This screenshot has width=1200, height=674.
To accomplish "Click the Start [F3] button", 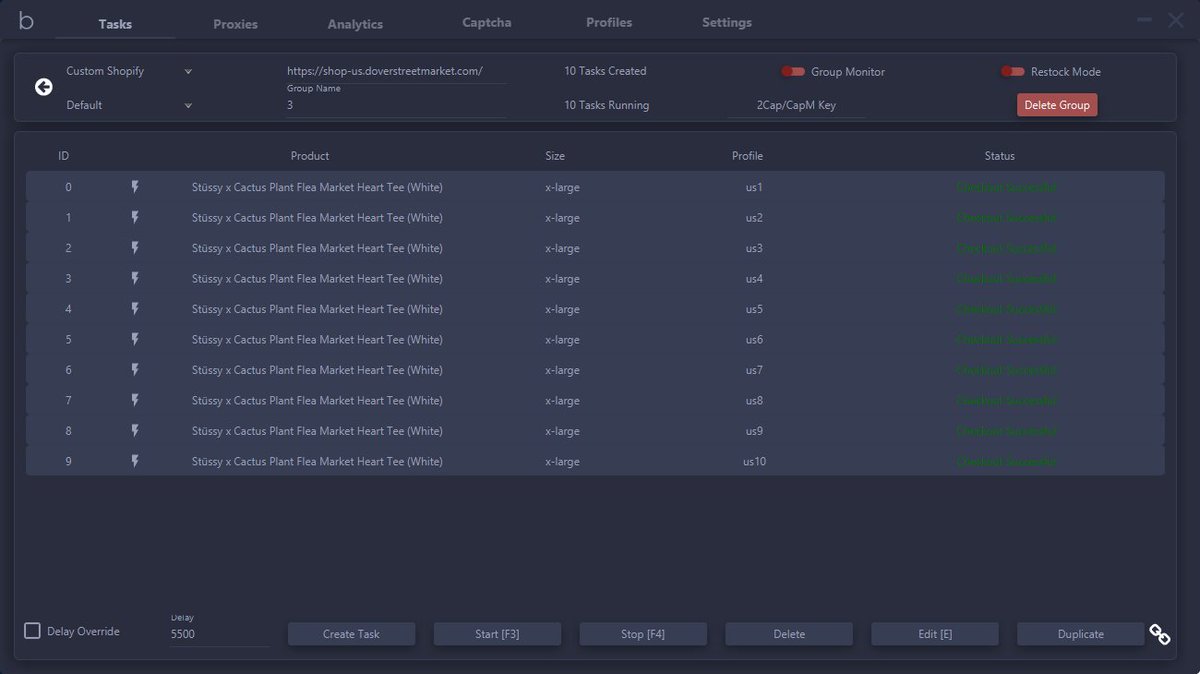I will [497, 634].
